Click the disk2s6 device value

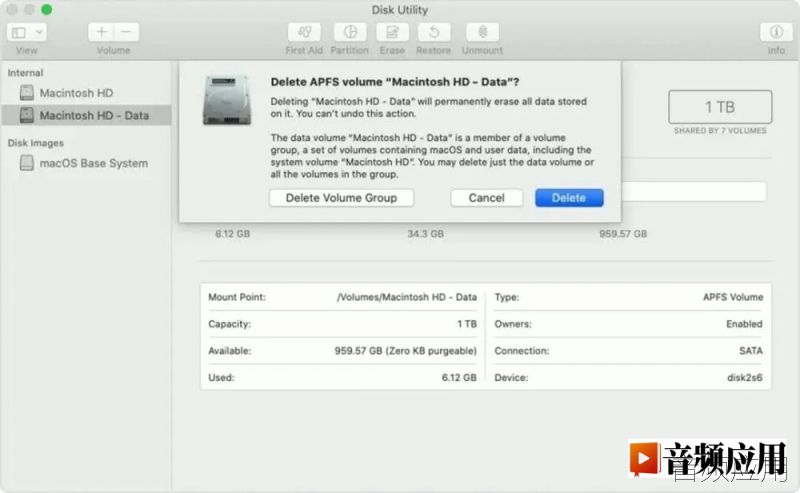point(745,378)
